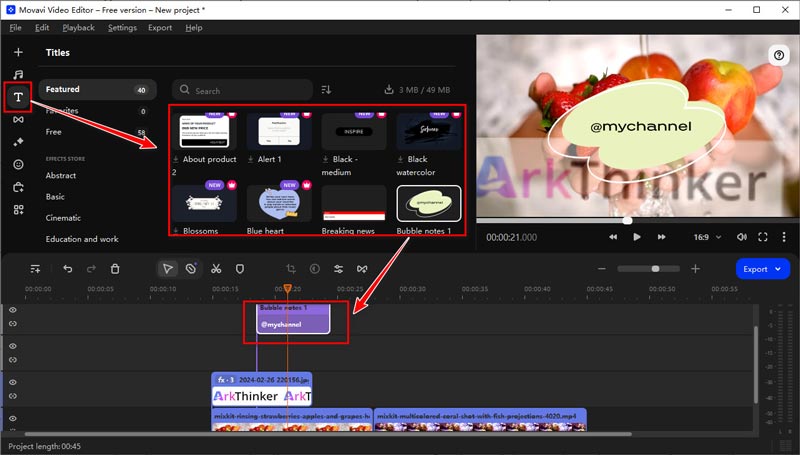Zoom in timeline with plus icon
The image size is (800, 455).
tap(695, 269)
